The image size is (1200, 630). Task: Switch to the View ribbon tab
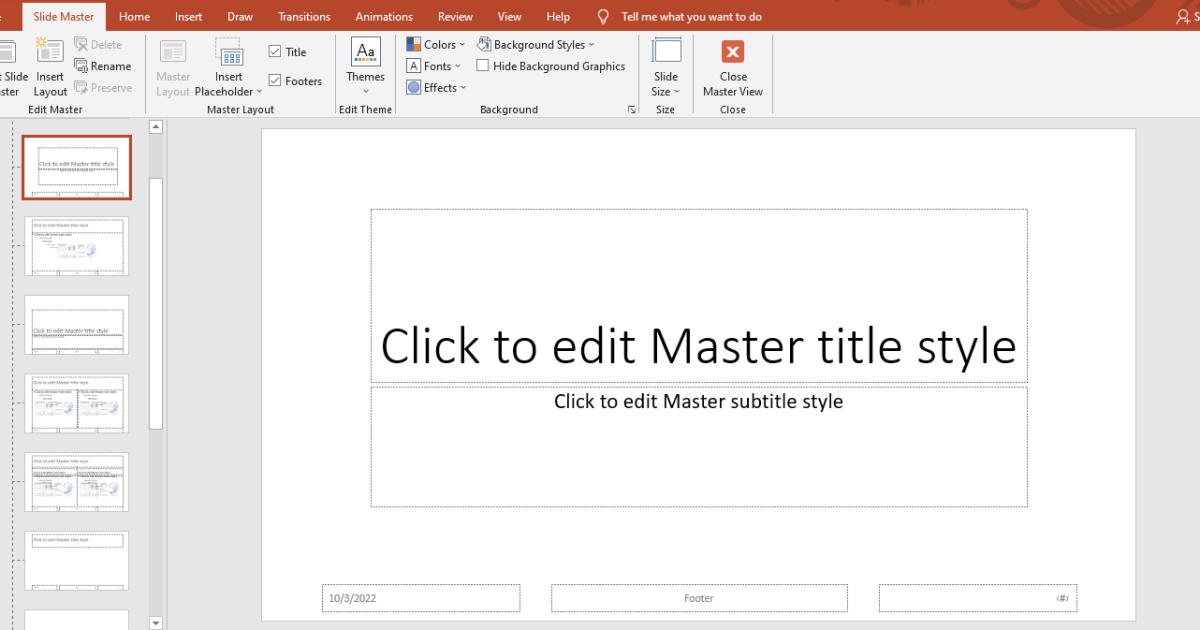click(x=510, y=16)
